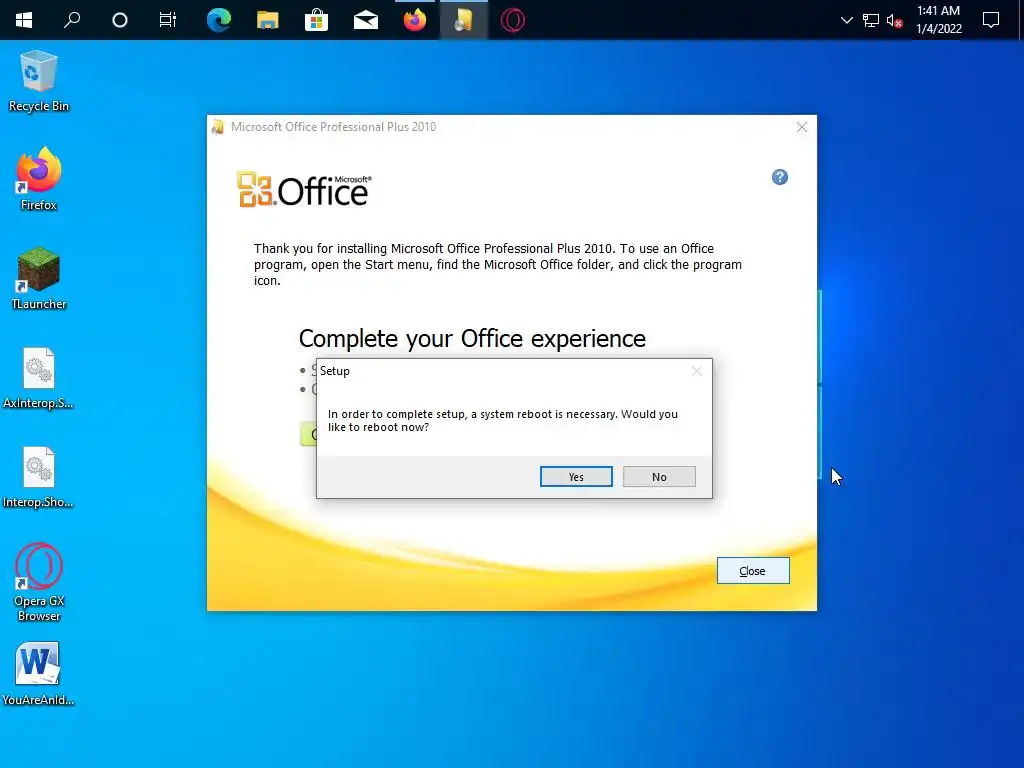Open the Windows Start menu
The image size is (1024, 768).
pyautogui.click(x=24, y=20)
